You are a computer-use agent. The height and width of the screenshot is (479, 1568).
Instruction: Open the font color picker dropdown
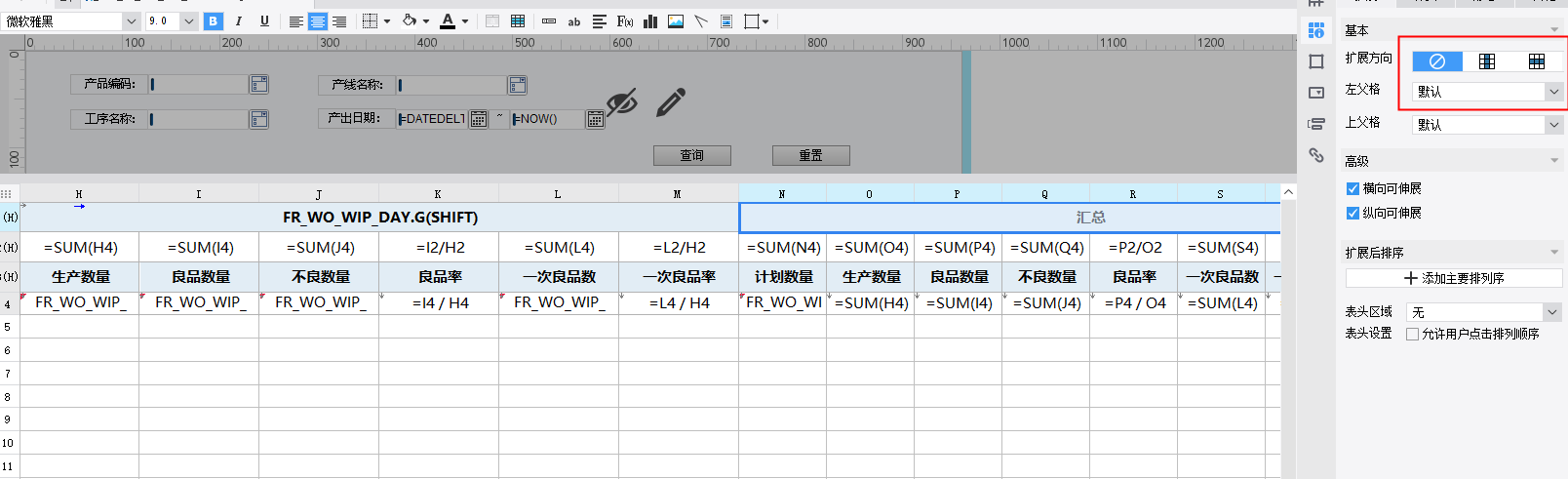point(465,21)
